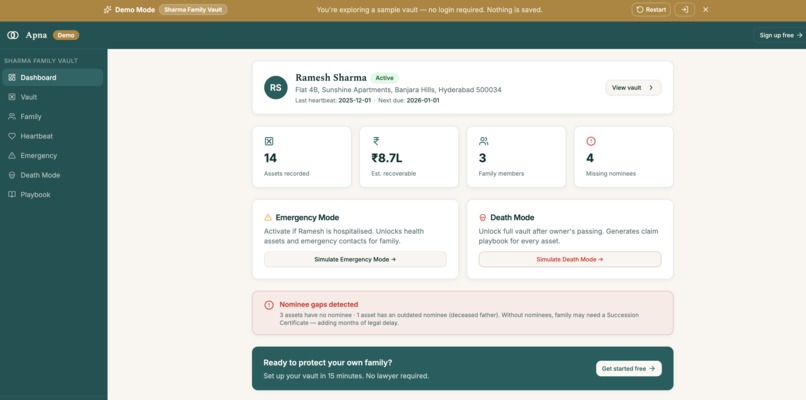Click the View vault button
This screenshot has width=806, height=400.
(x=633, y=88)
